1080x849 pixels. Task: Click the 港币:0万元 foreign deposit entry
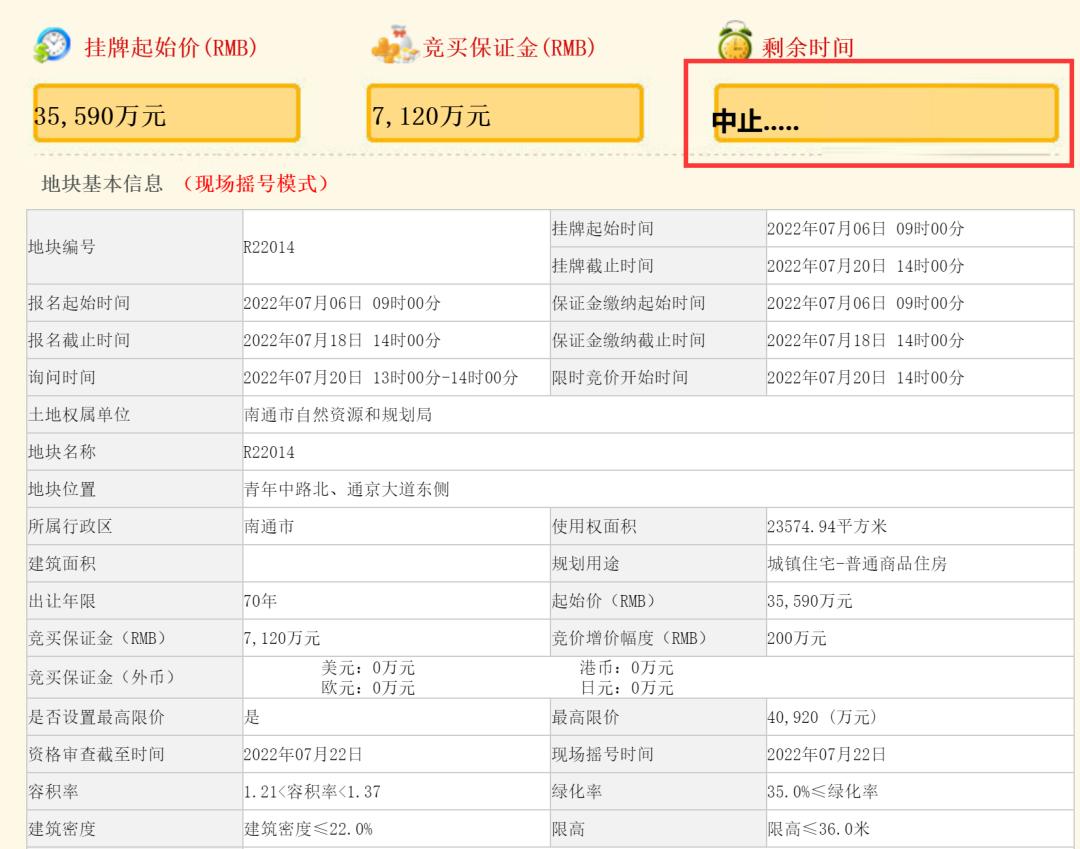click(x=627, y=668)
